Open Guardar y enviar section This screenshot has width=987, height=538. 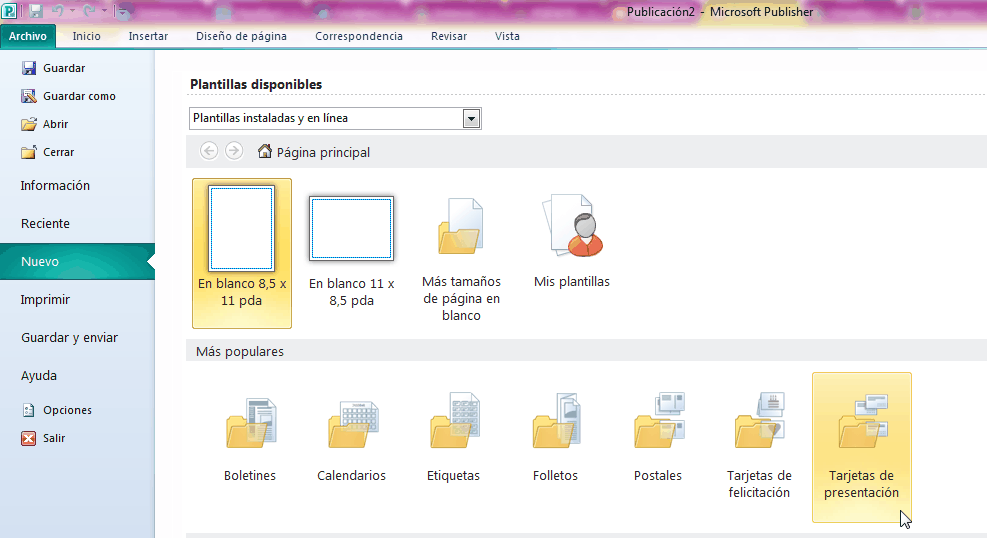(69, 337)
